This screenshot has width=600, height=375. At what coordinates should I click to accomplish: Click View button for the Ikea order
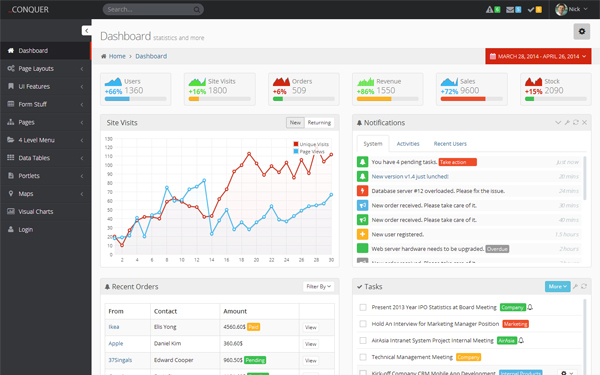click(311, 328)
